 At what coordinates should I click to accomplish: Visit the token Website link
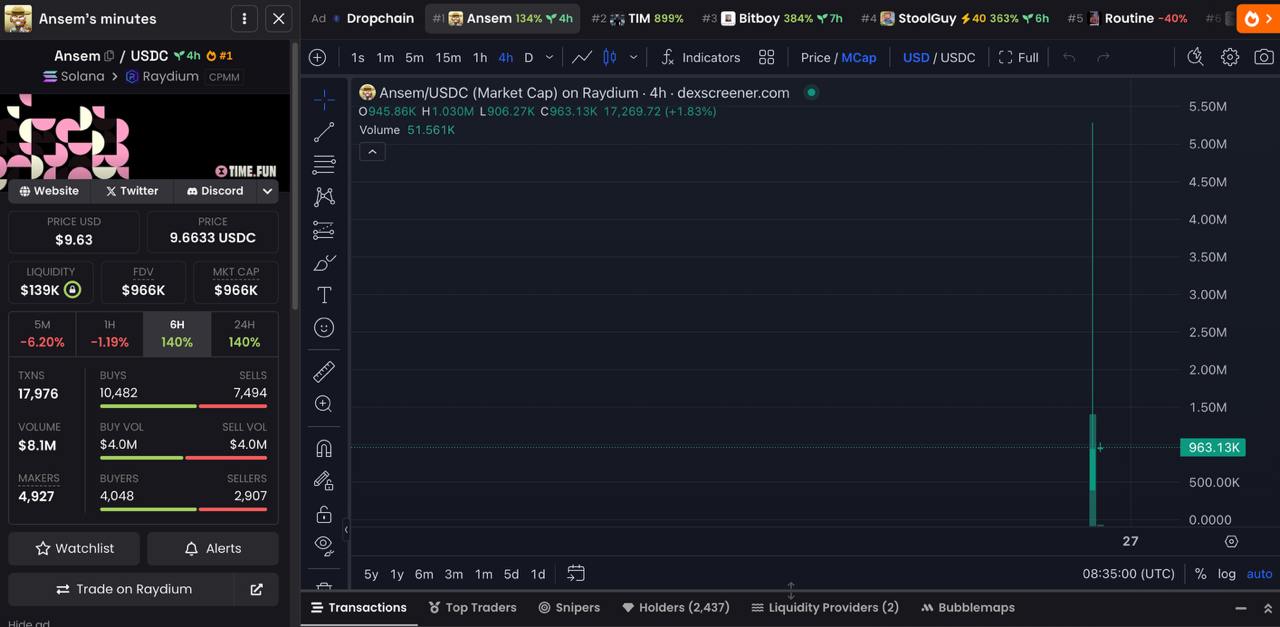point(50,191)
